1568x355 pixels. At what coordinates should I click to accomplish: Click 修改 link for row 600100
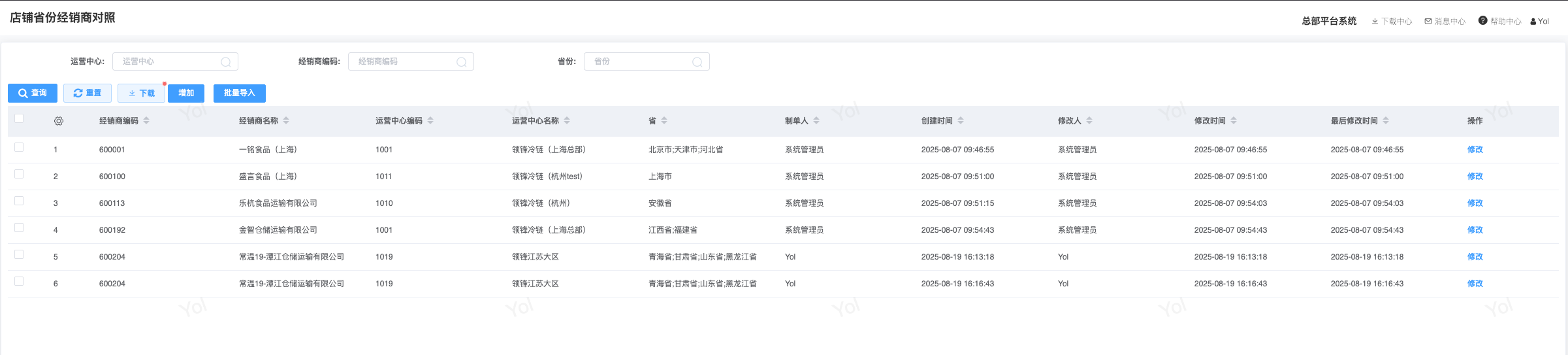click(1475, 177)
